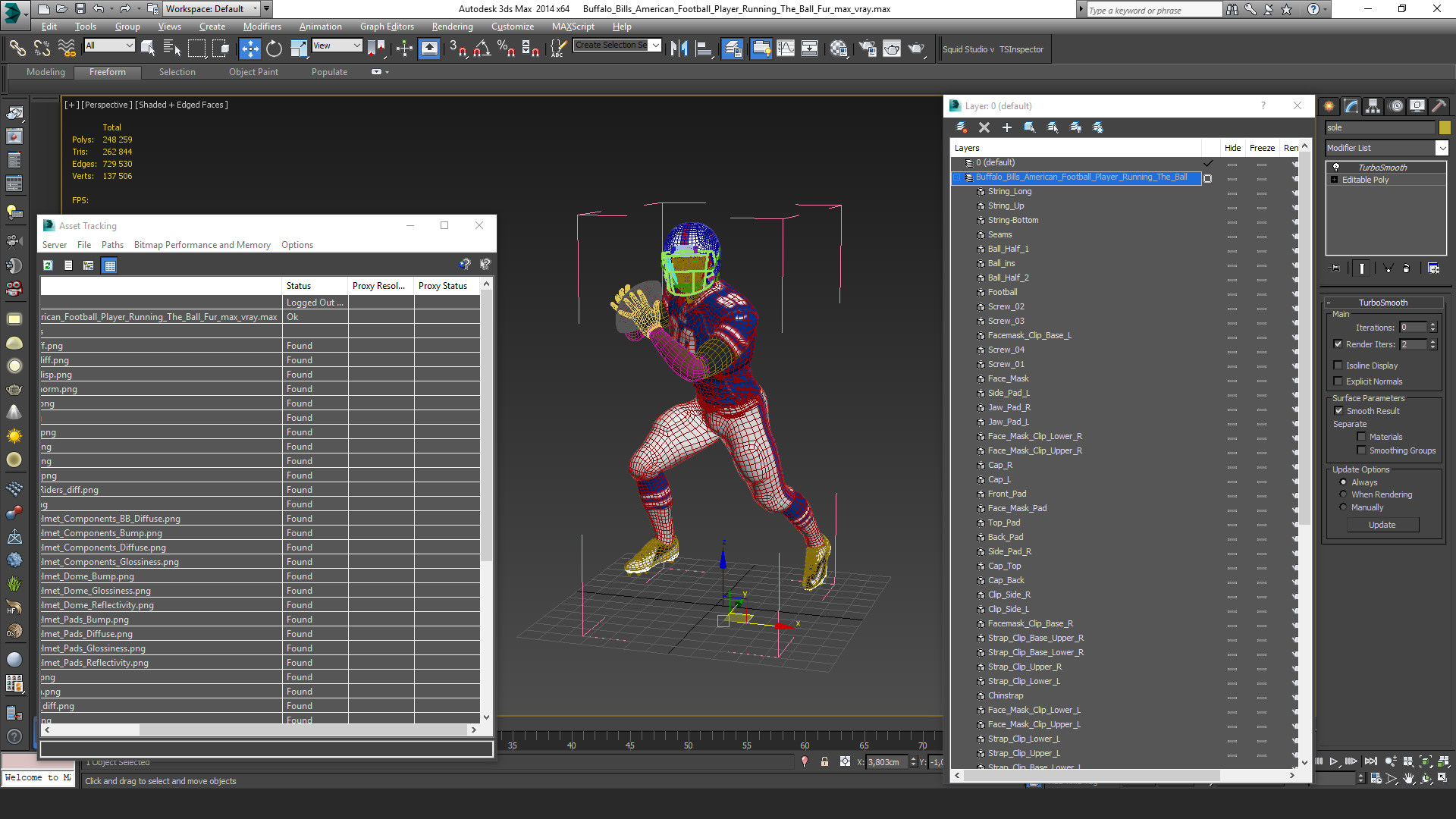Click the Status column header

[315, 286]
